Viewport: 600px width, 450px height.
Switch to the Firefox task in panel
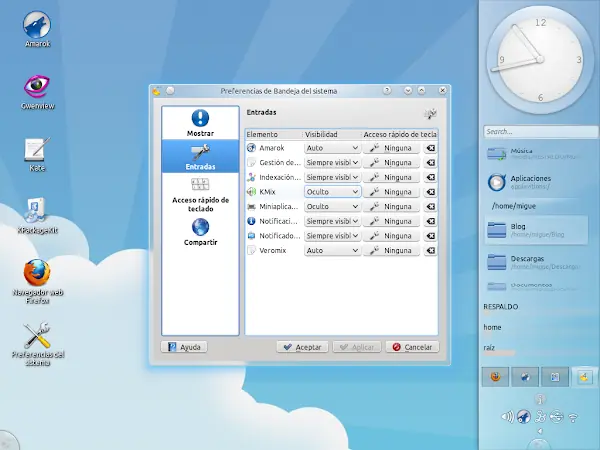point(495,377)
